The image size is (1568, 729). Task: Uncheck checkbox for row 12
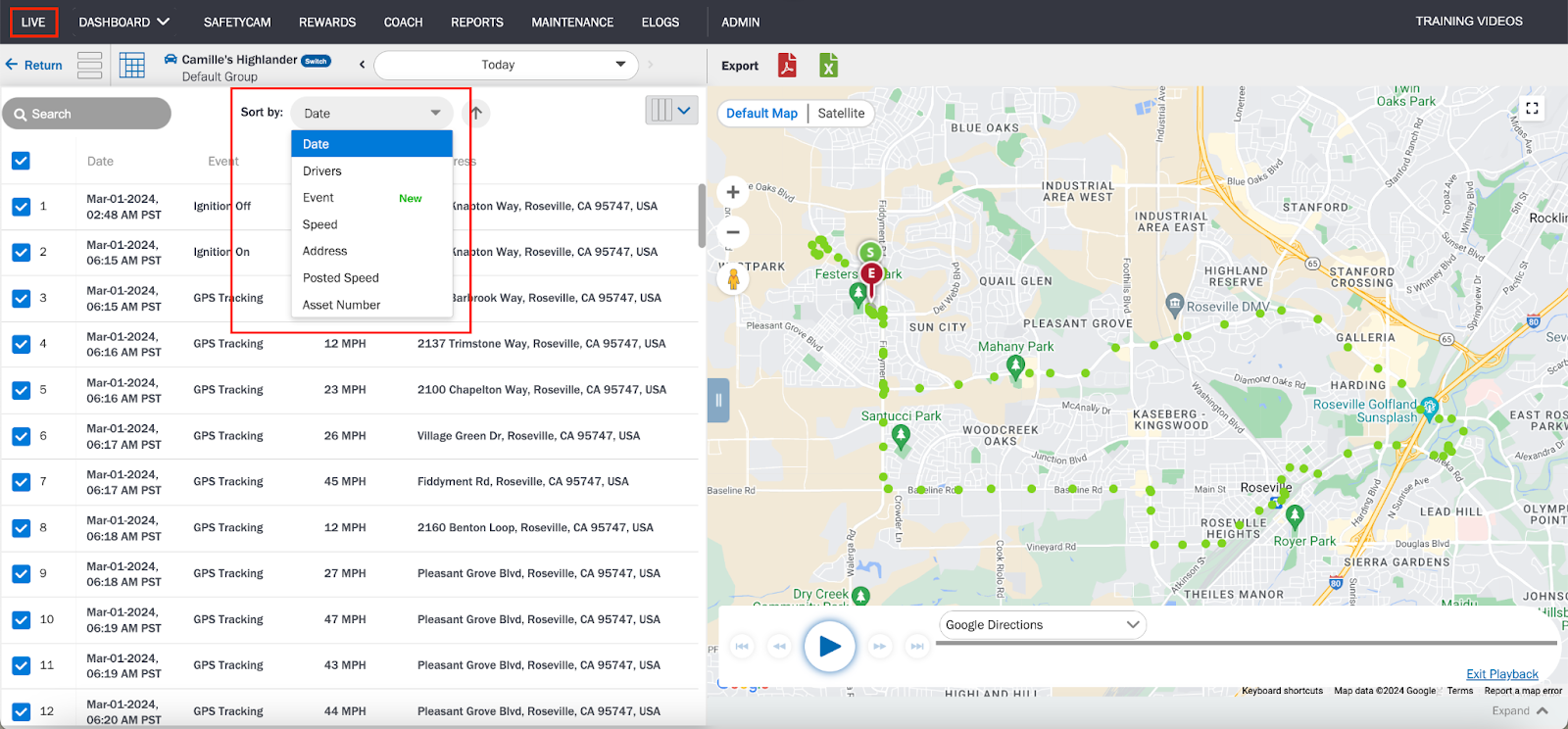[21, 711]
